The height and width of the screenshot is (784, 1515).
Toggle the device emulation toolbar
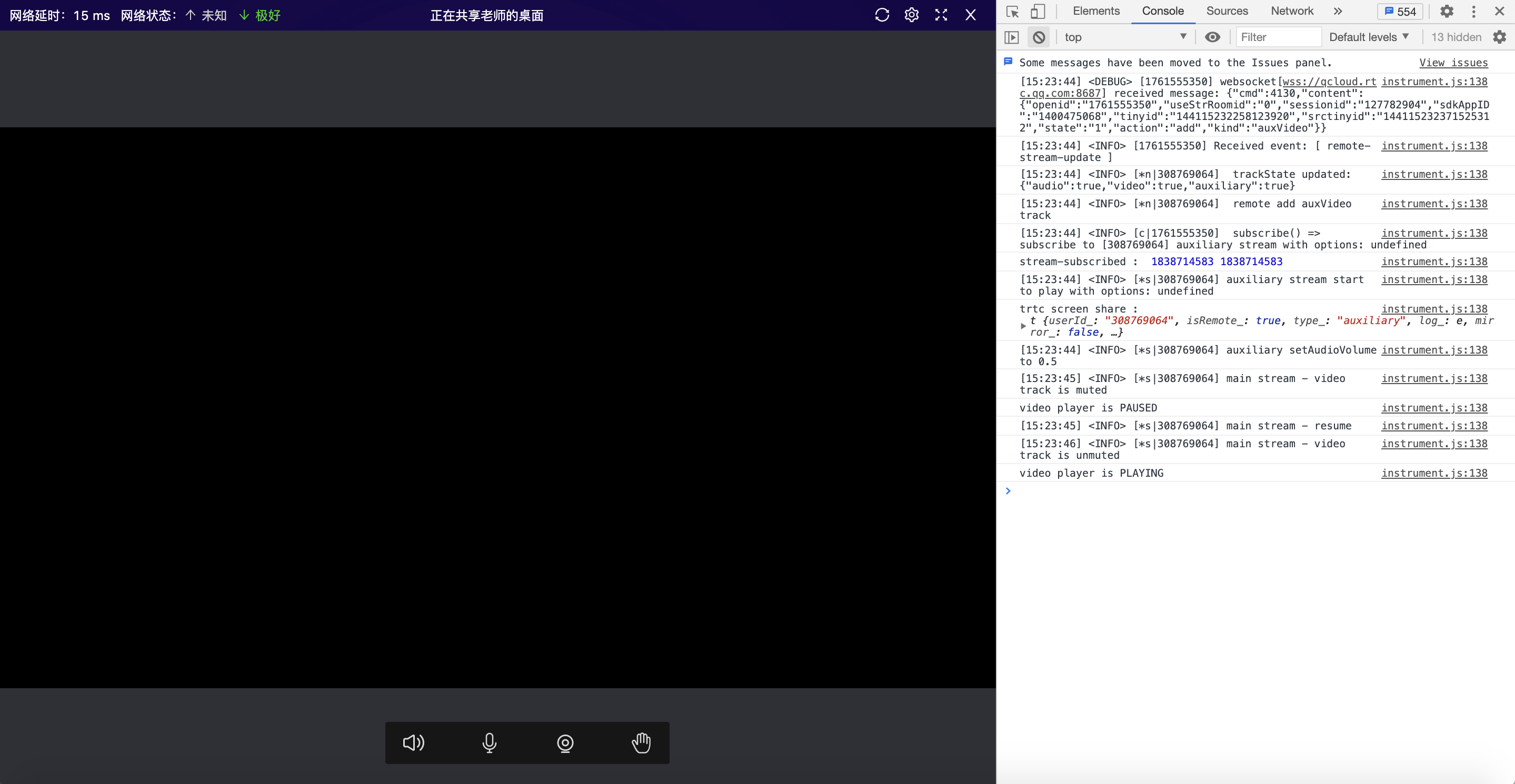pos(1038,11)
